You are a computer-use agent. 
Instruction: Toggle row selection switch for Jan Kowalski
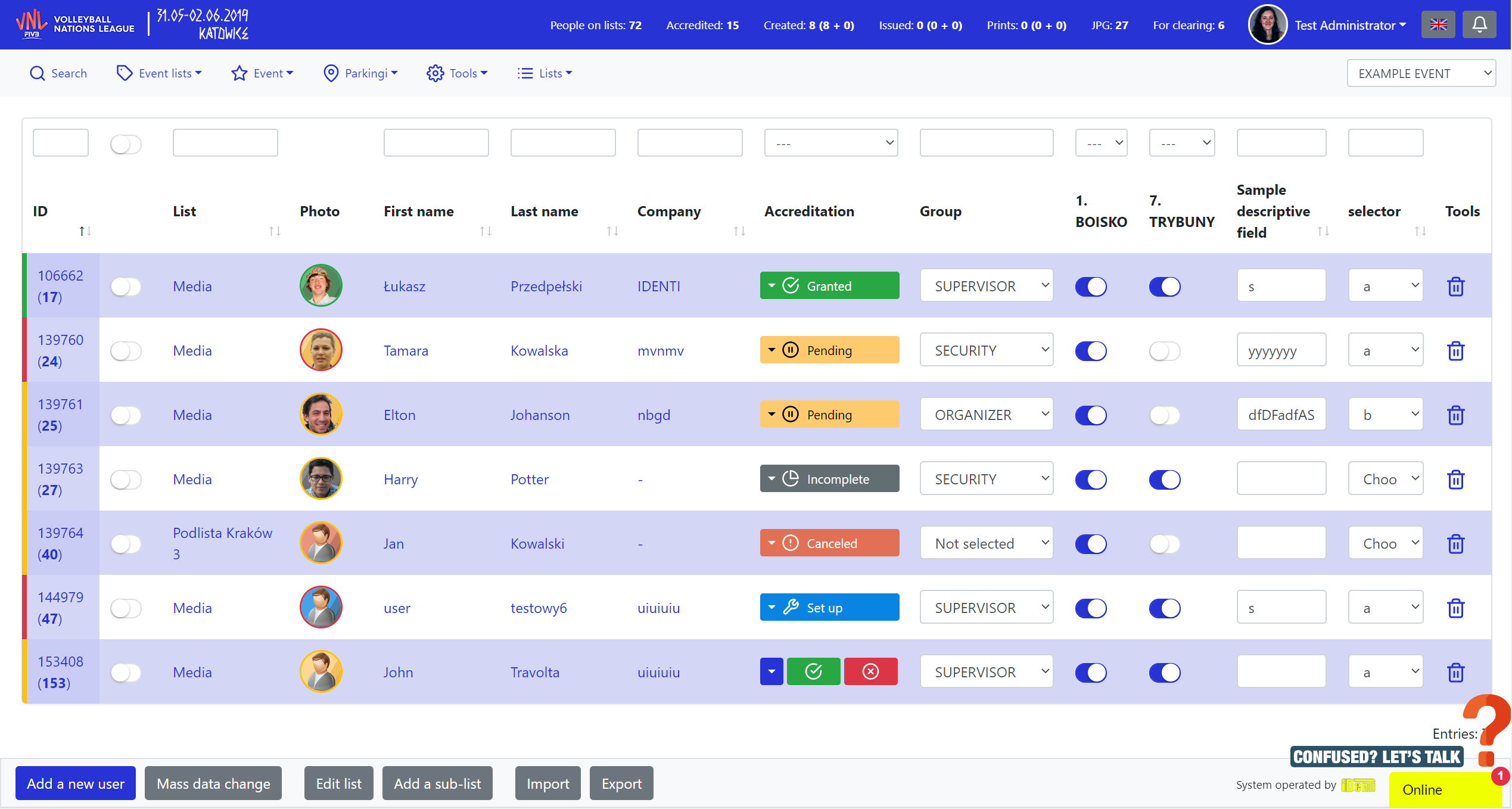tap(126, 543)
